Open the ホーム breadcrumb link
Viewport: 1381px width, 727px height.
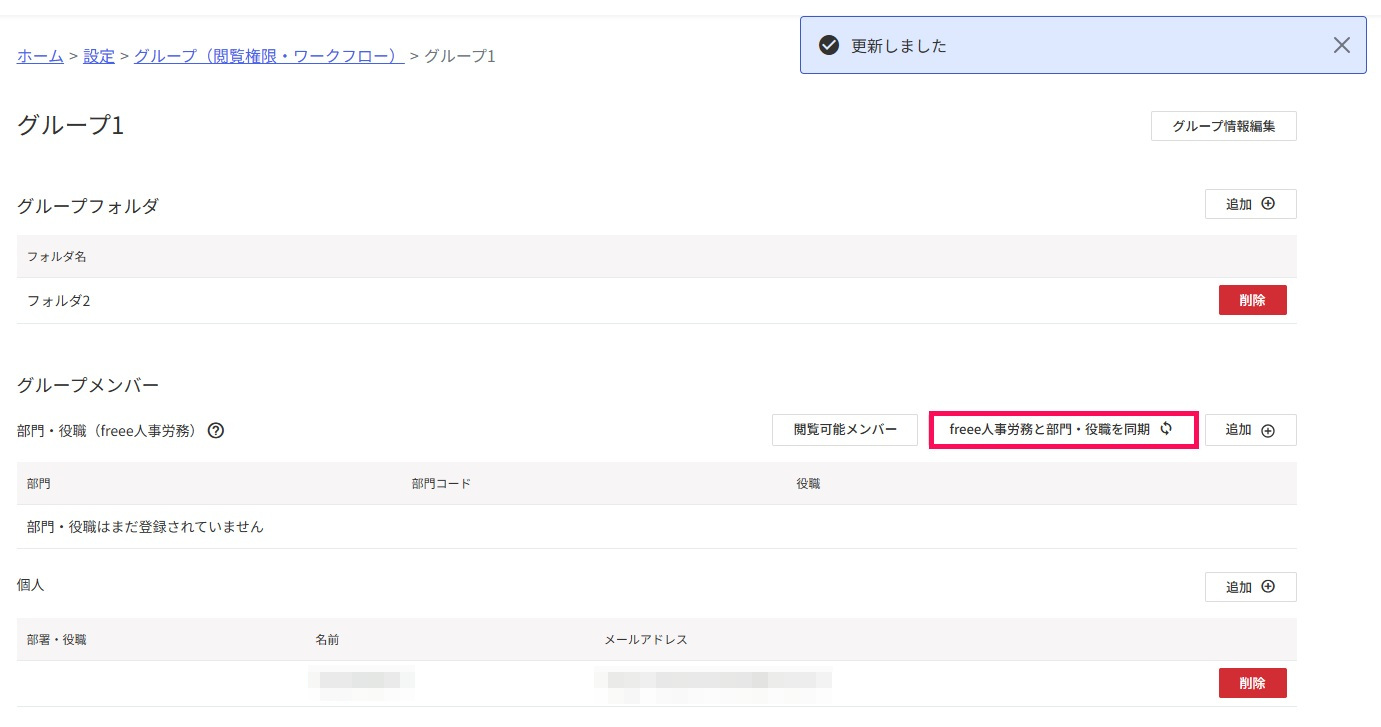tap(41, 56)
